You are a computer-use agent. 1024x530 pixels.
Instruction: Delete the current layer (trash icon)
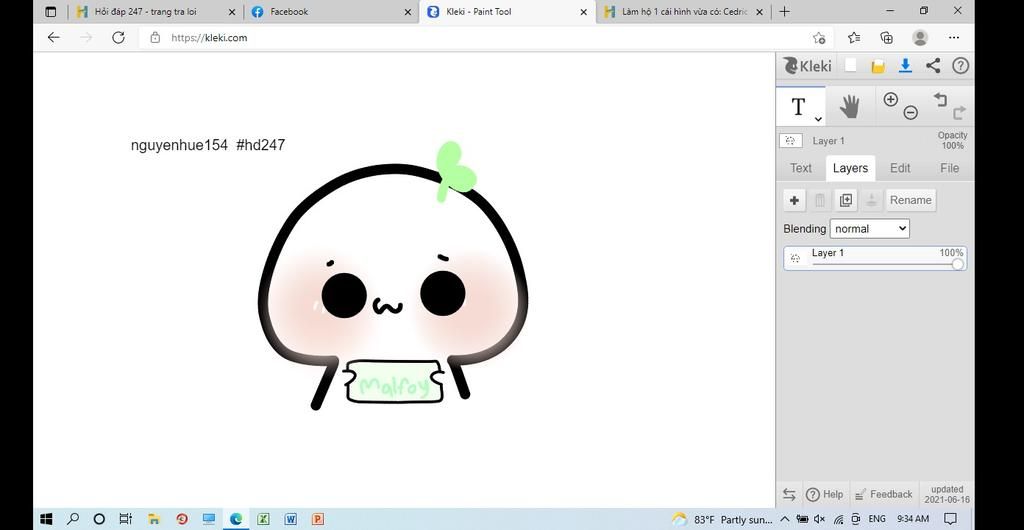[820, 200]
